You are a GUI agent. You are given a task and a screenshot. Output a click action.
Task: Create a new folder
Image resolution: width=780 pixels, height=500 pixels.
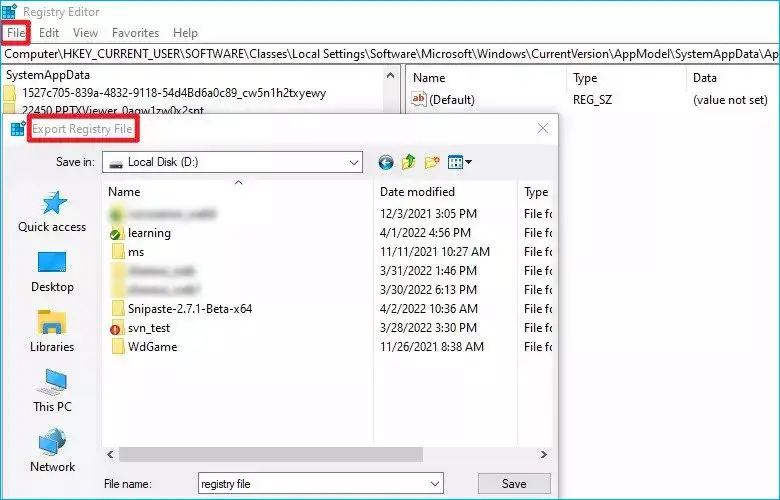tap(432, 162)
